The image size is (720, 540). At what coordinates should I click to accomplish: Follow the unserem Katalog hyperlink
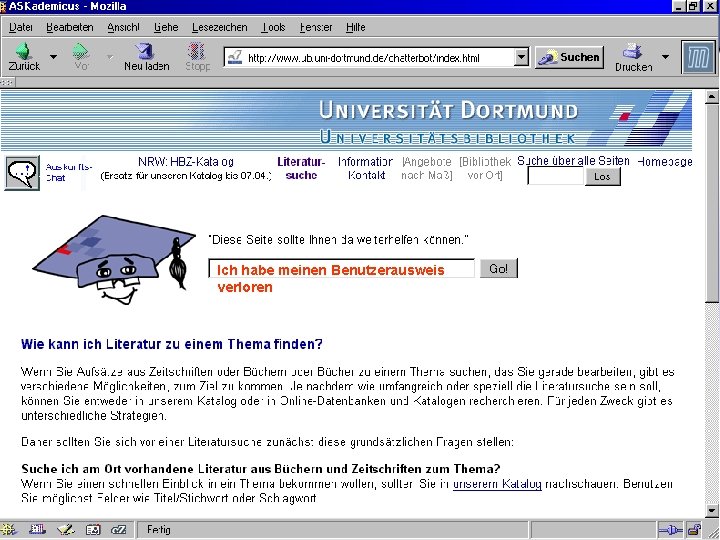(497, 484)
